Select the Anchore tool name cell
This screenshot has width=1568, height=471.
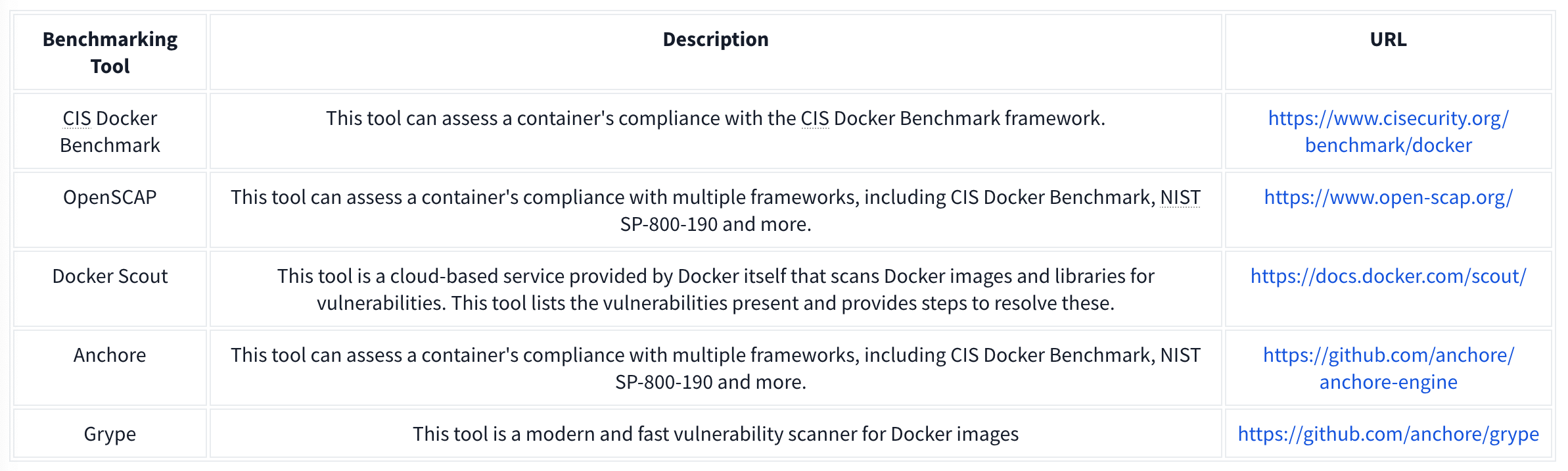[x=110, y=355]
